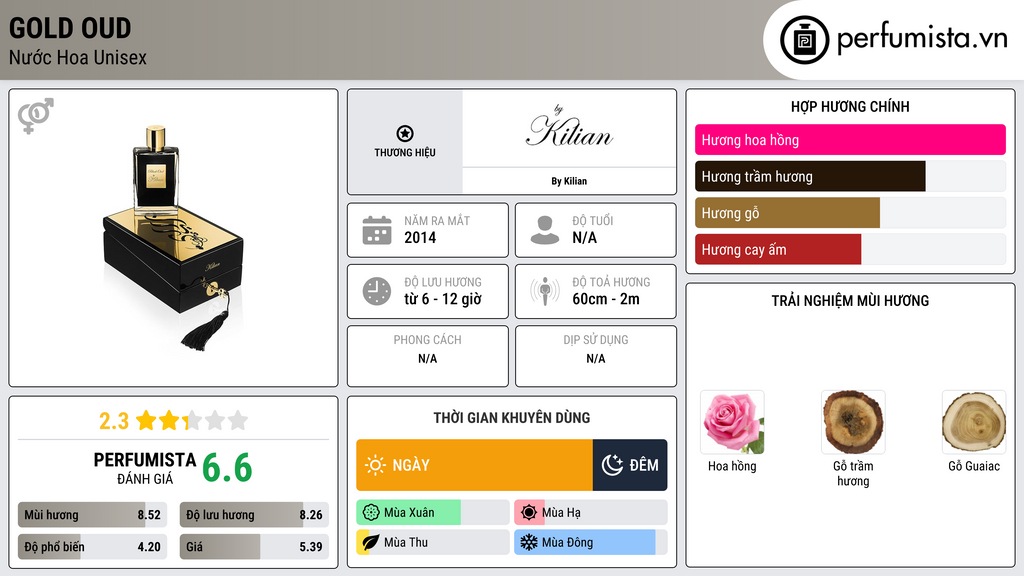
Task: Click the sun icon in Ngày bar
Action: (x=375, y=465)
